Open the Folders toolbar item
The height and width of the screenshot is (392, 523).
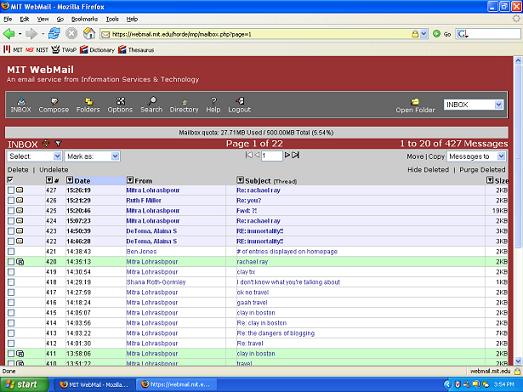point(88,104)
